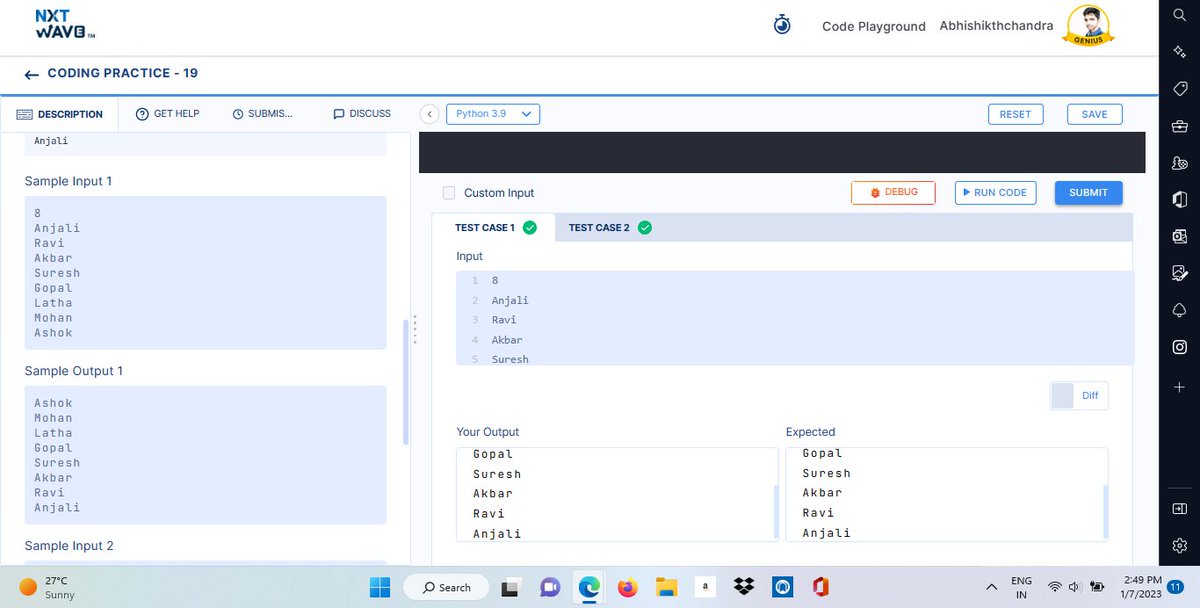Click the Save button

pyautogui.click(x=1094, y=114)
